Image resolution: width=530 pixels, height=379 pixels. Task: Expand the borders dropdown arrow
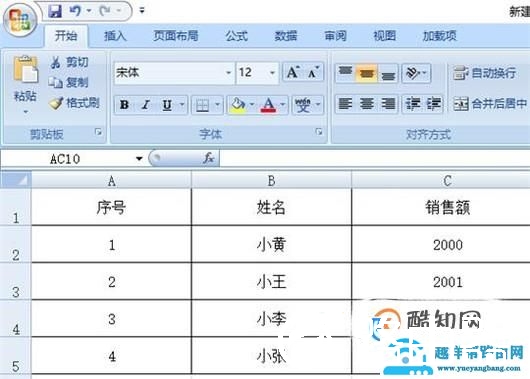click(217, 105)
